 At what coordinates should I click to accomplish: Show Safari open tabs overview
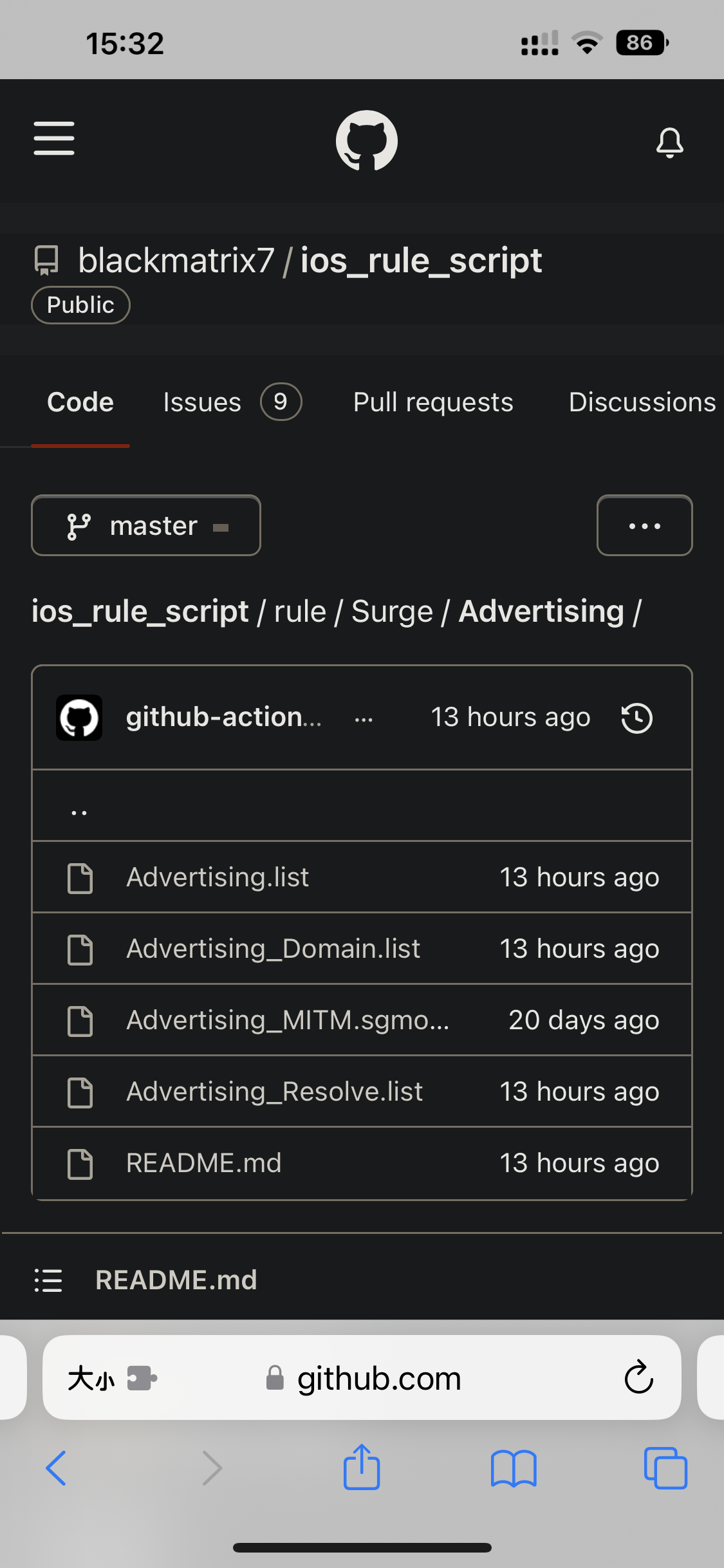[x=665, y=1468]
